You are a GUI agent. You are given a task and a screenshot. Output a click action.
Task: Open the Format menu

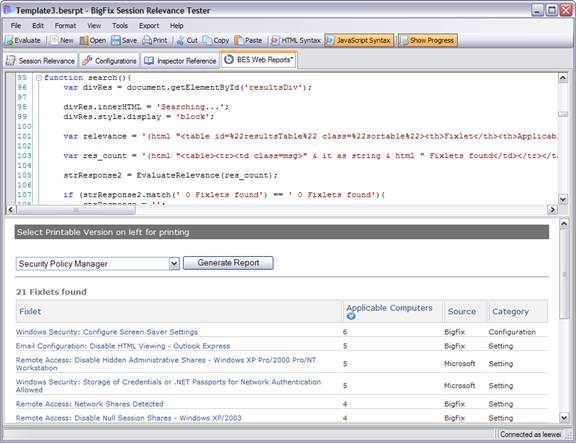65,26
